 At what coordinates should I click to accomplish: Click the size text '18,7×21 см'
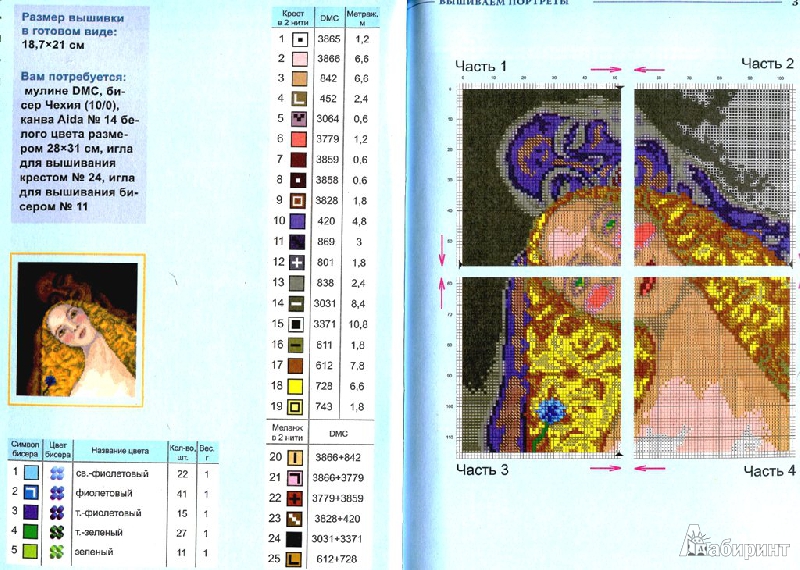point(53,45)
